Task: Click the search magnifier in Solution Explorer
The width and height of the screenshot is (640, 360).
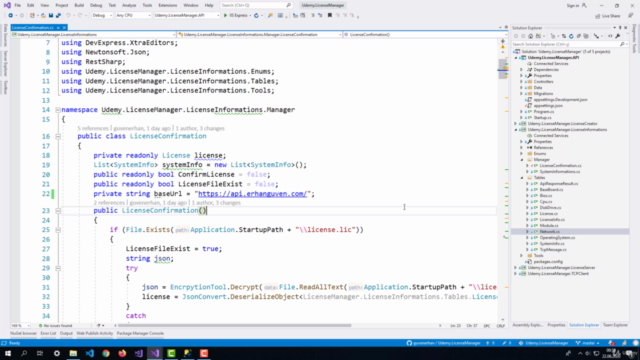Action: click(x=622, y=44)
